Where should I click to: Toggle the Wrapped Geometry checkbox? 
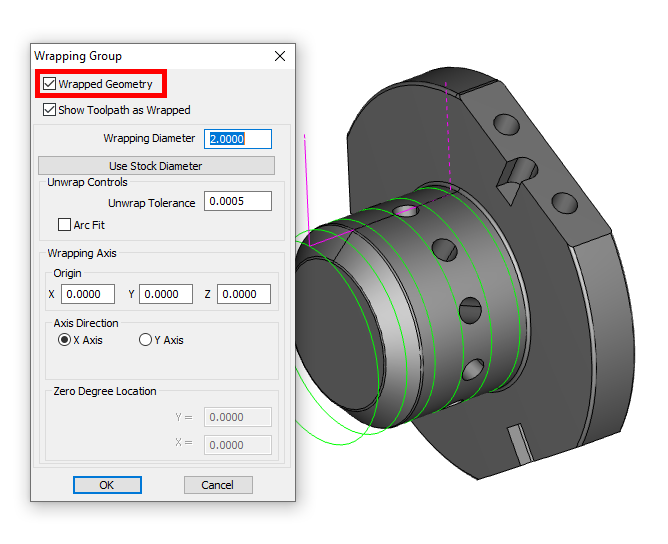(x=49, y=83)
